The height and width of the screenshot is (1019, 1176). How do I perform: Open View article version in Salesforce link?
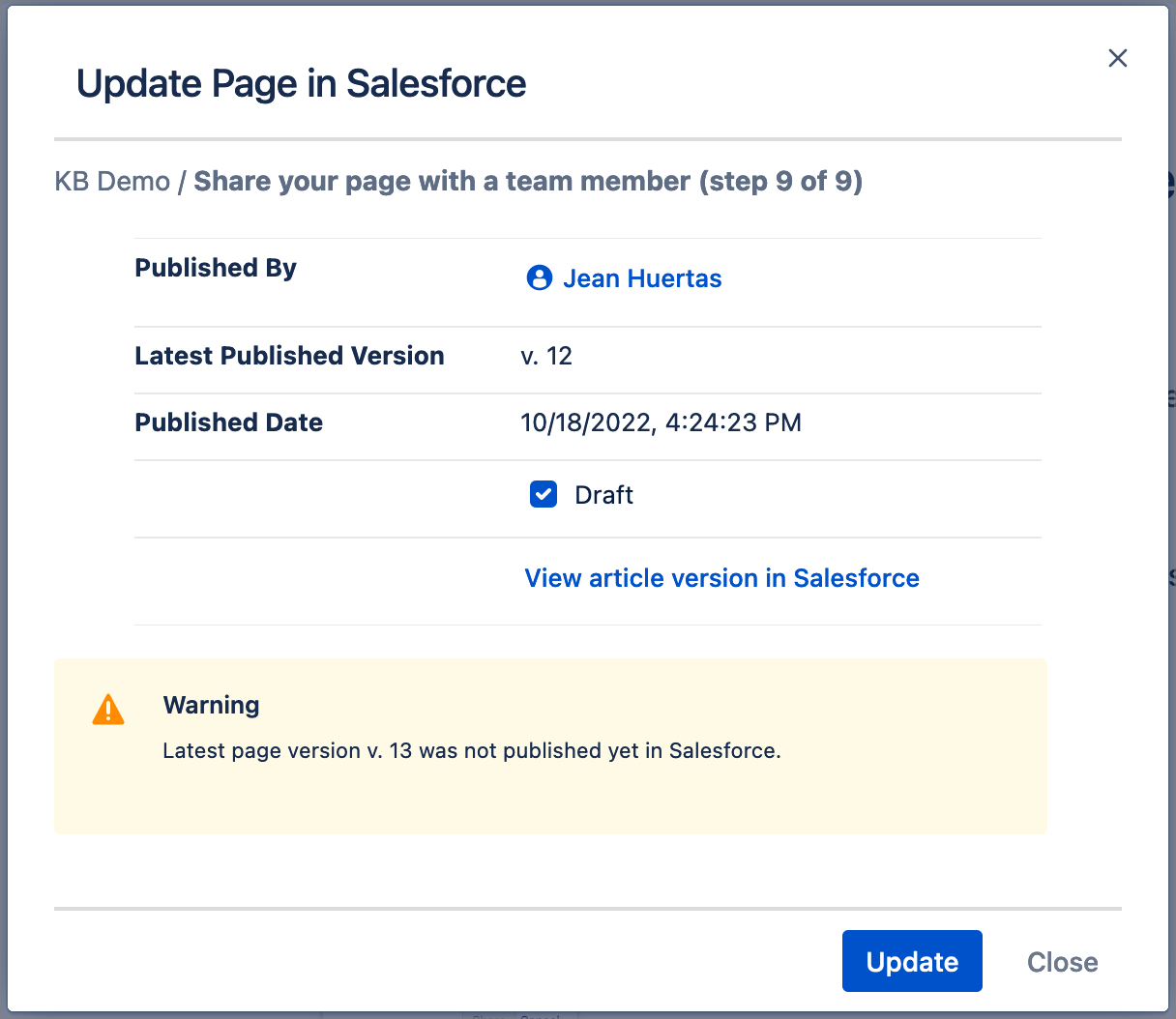click(721, 578)
